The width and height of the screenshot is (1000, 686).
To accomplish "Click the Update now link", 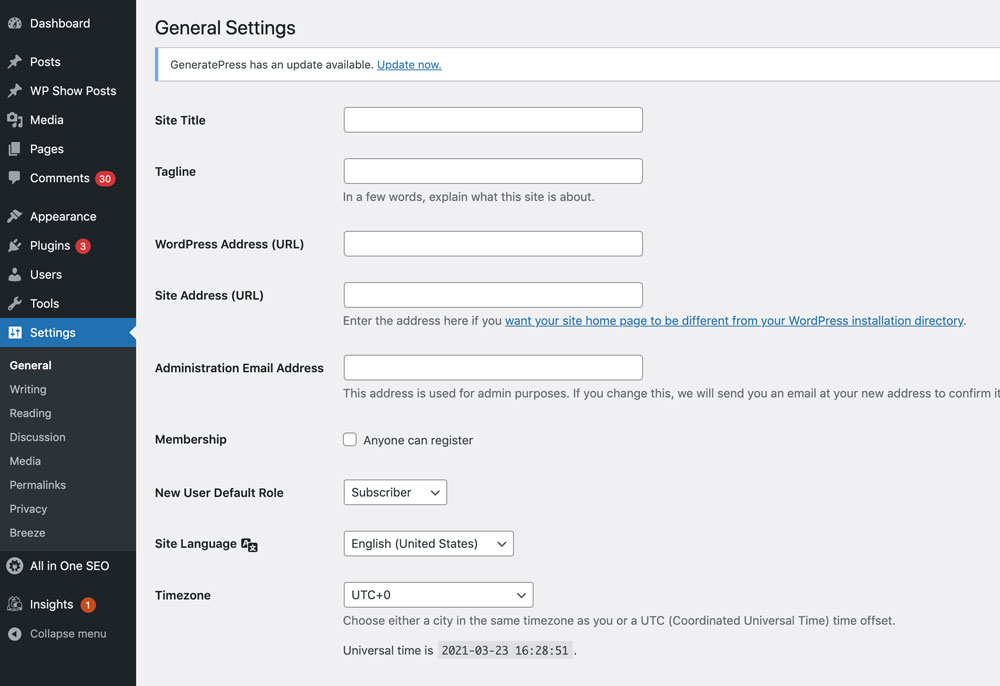I will pos(409,65).
